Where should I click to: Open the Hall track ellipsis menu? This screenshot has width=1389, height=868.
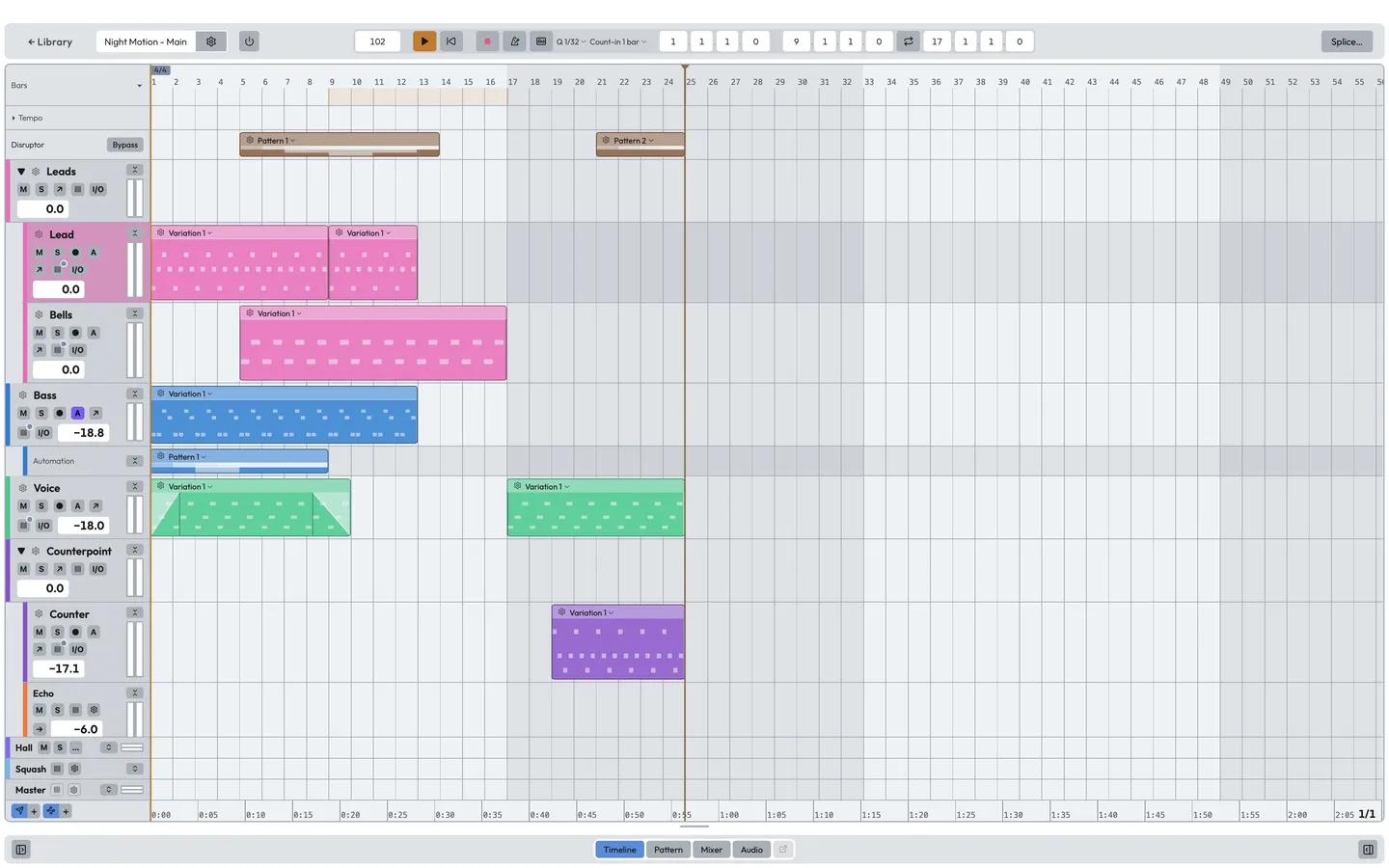coord(76,747)
